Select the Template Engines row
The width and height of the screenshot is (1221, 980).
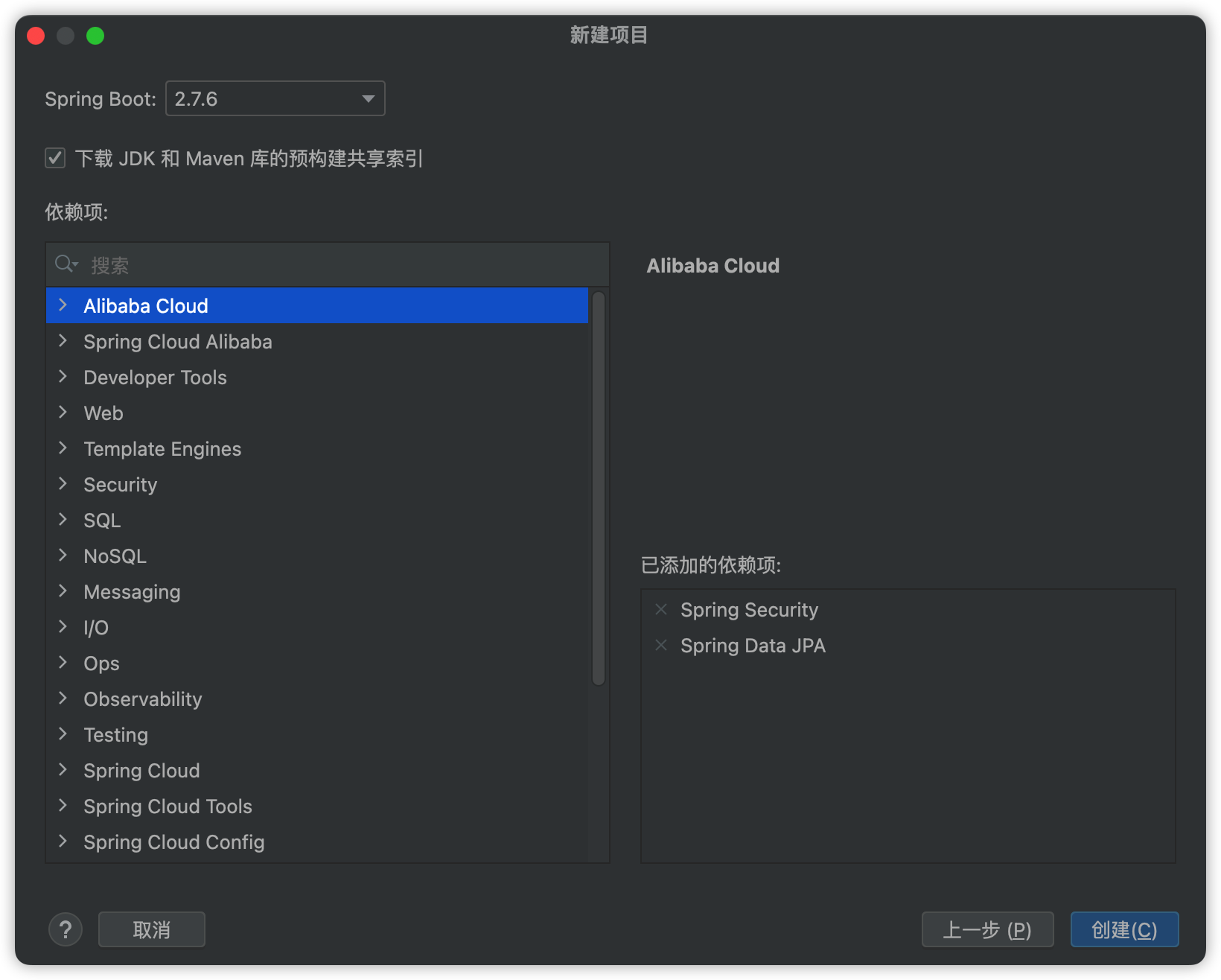(317, 448)
